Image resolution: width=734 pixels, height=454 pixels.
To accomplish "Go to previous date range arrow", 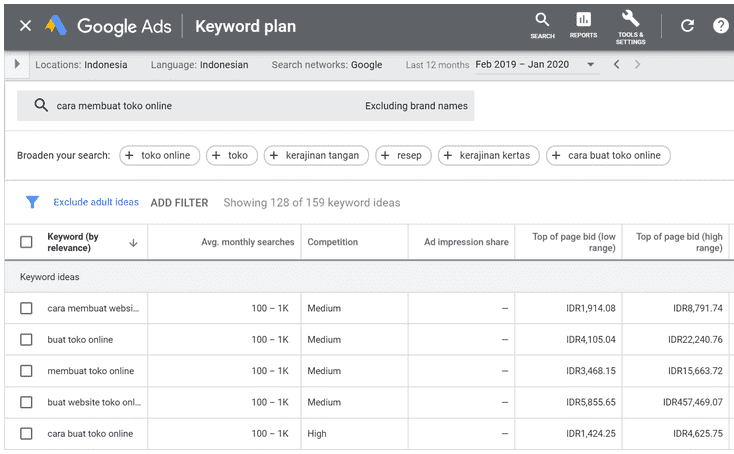I will pyautogui.click(x=617, y=65).
